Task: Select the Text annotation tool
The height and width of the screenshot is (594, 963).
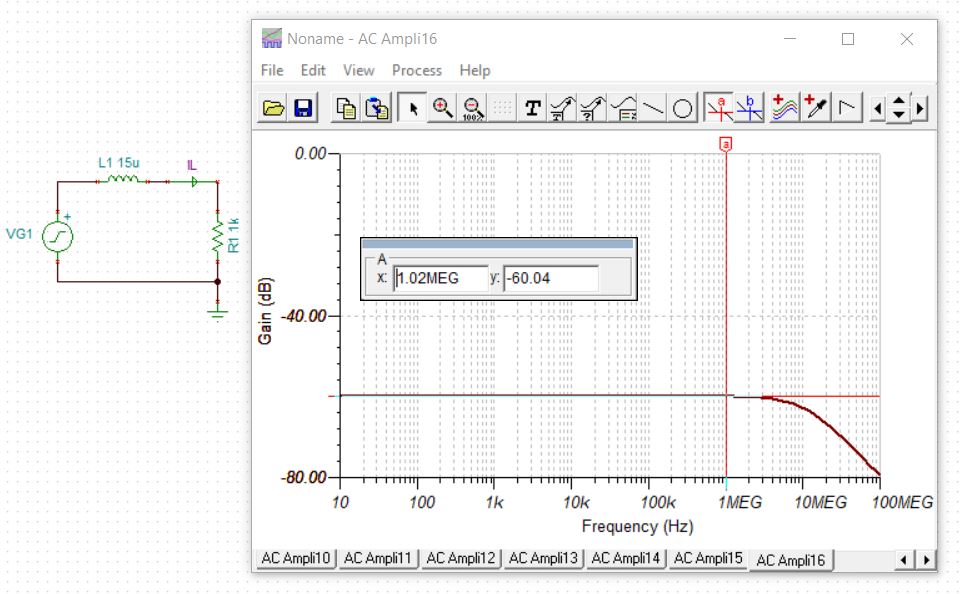Action: 532,107
